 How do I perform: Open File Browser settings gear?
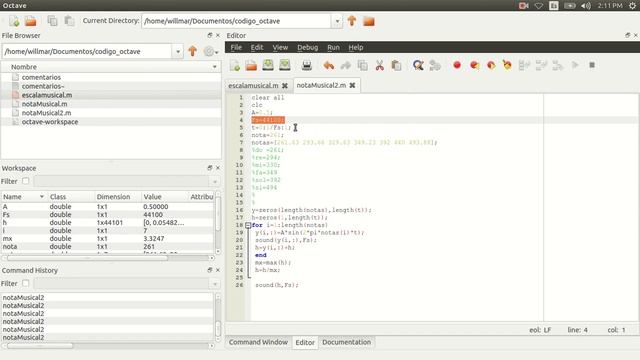pyautogui.click(x=211, y=51)
